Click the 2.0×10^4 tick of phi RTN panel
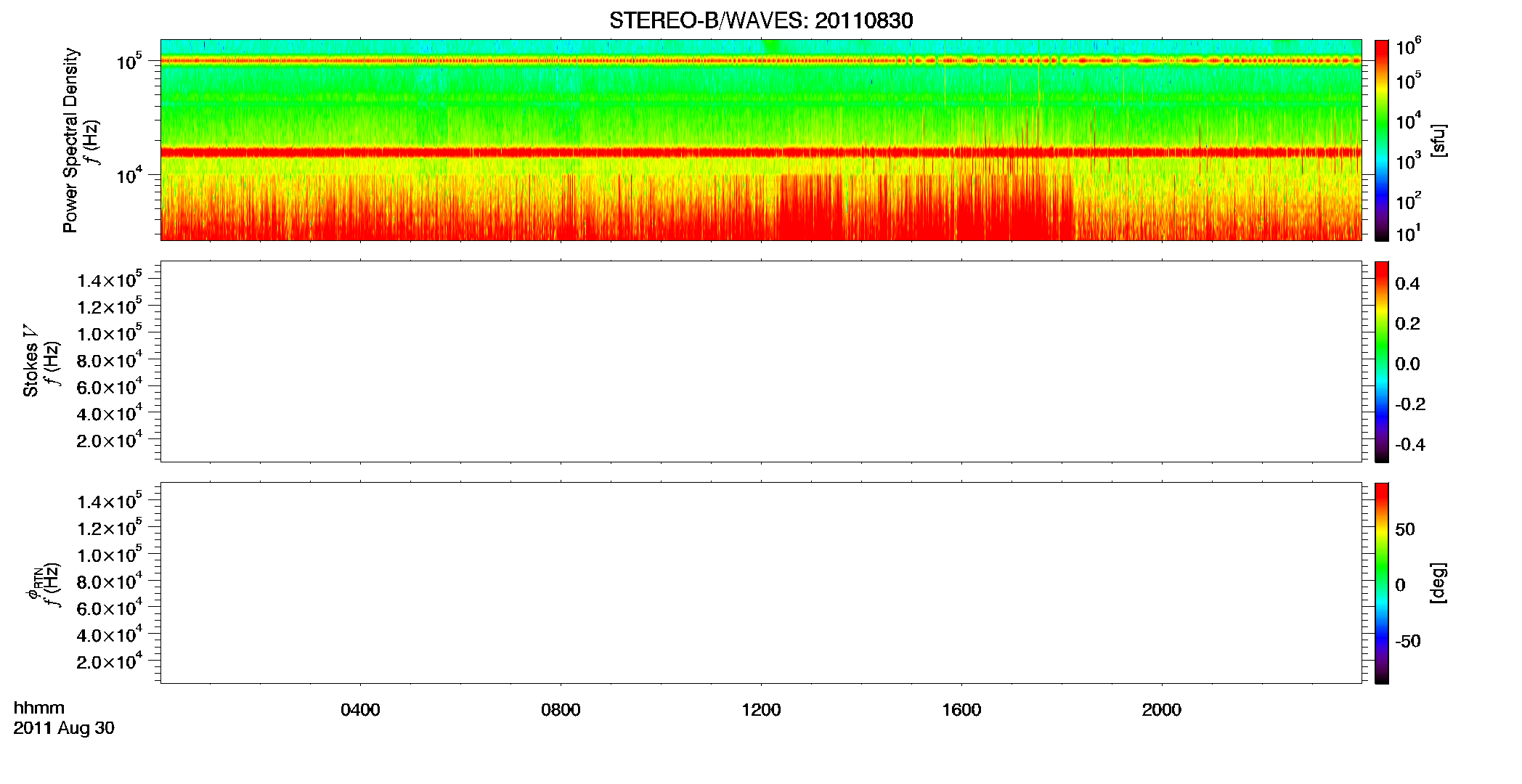1522x784 pixels. [110, 661]
